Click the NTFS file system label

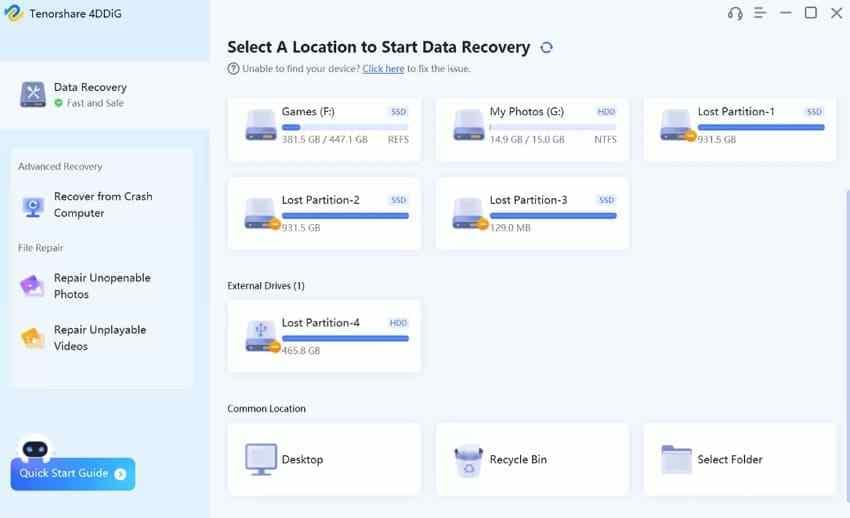coord(605,140)
